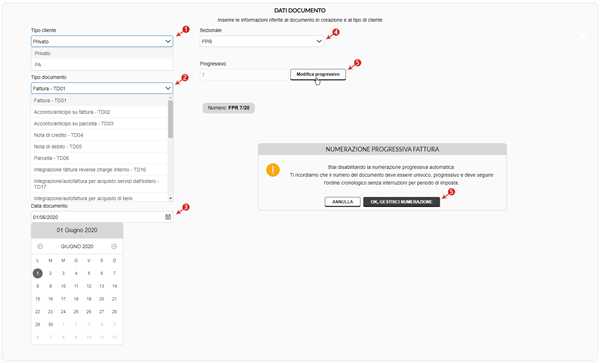This screenshot has height=363, width=600.
Task: Click the NUMERAZIONE PROGRESSIVA FATTURA title
Action: pyautogui.click(x=382, y=149)
